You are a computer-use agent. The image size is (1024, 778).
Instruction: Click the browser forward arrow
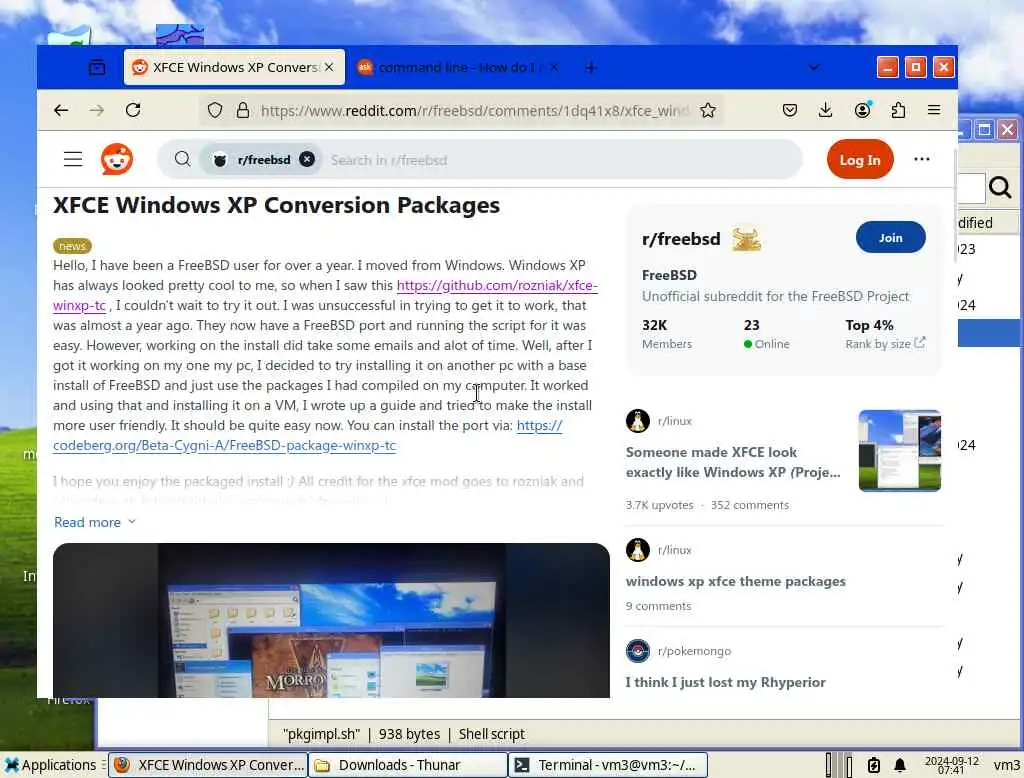[x=97, y=110]
